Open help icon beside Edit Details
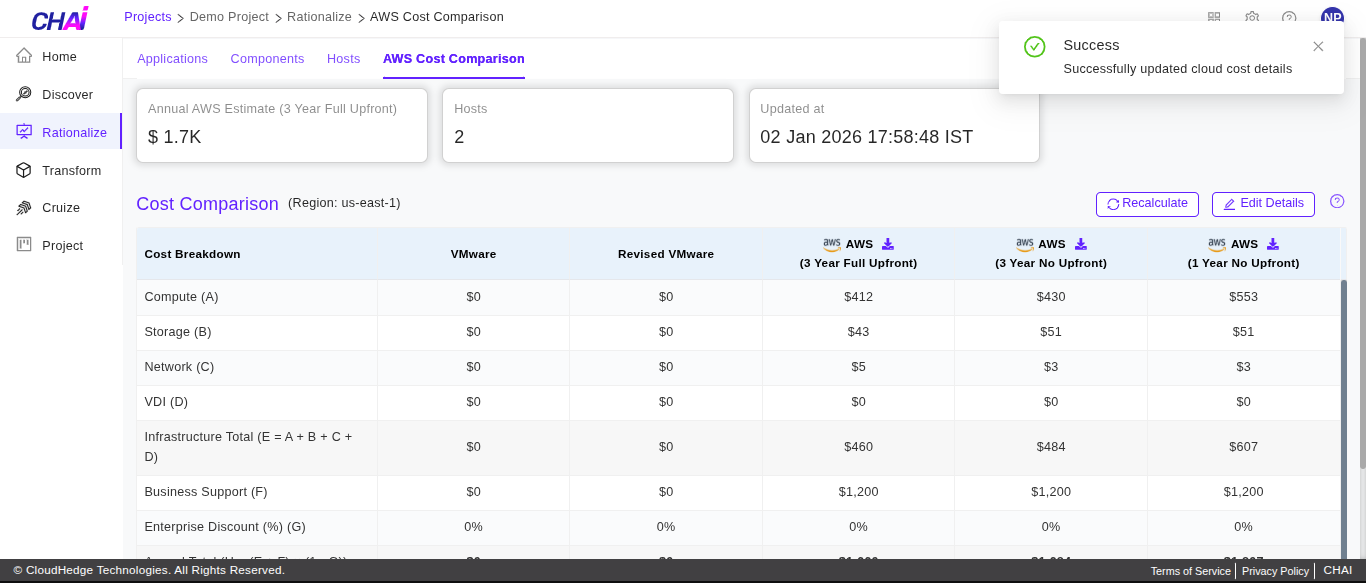 pos(1337,202)
